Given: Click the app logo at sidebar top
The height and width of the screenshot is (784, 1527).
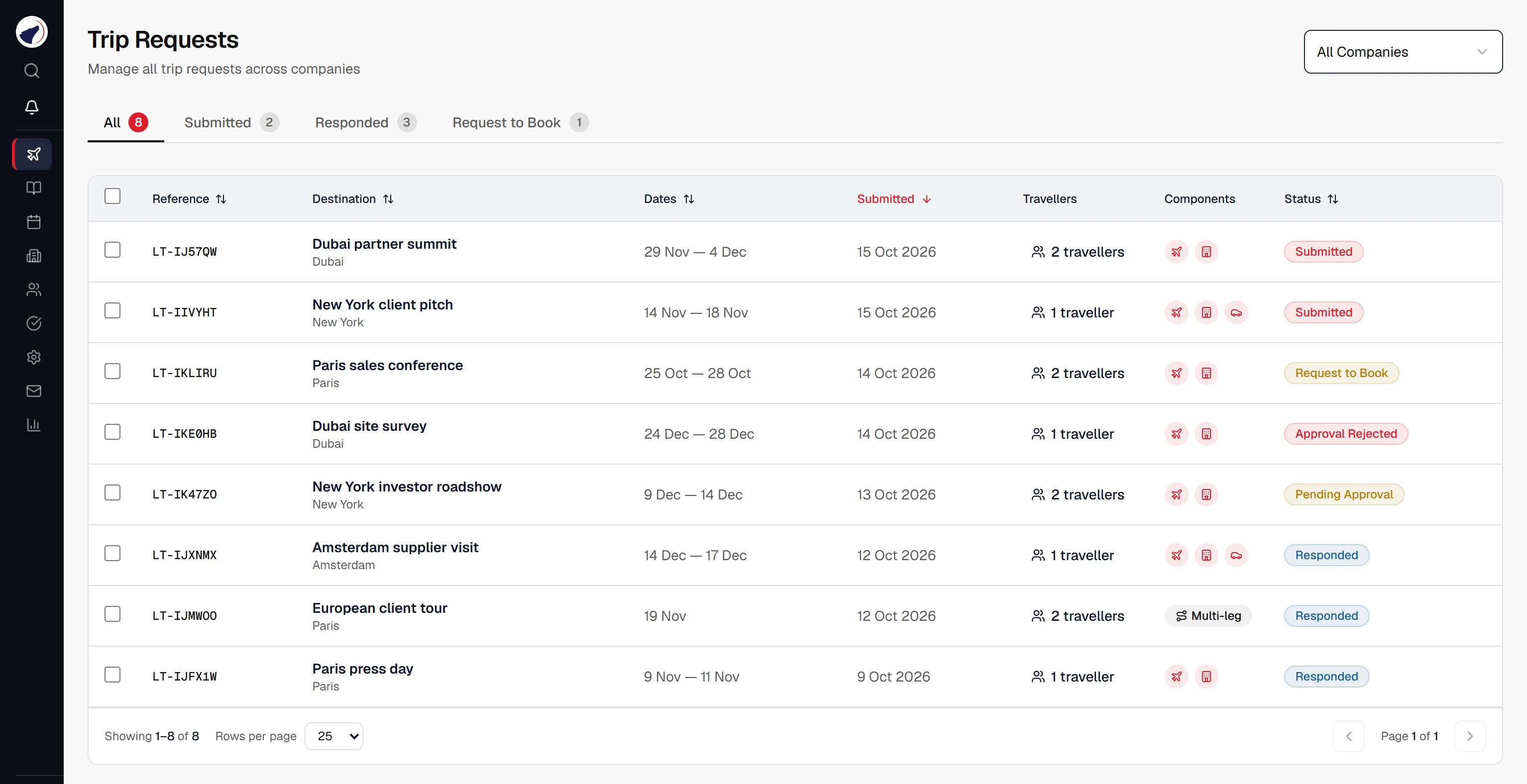Looking at the screenshot, I should coord(31,31).
